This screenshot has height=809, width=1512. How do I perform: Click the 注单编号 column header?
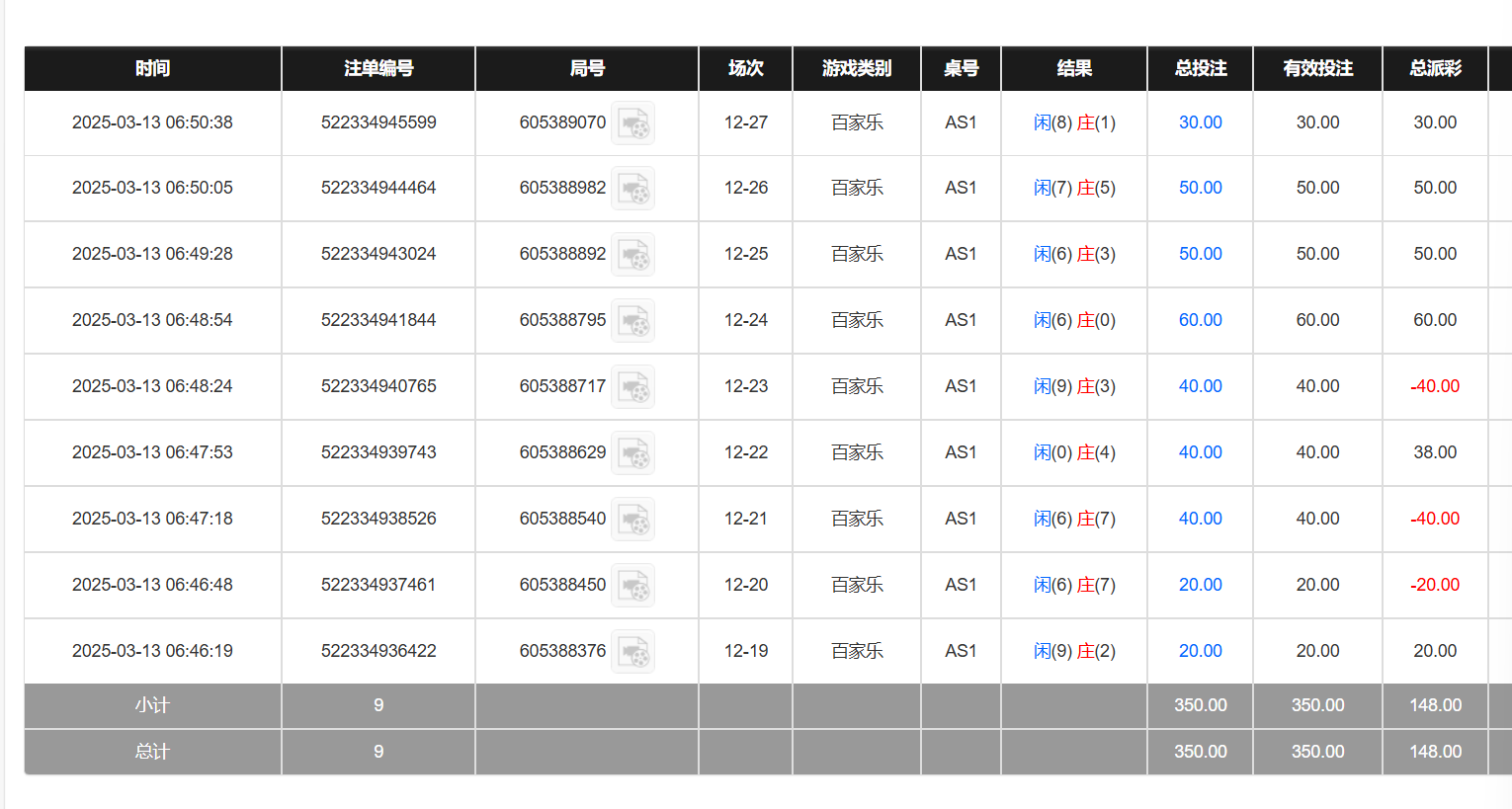(x=378, y=68)
